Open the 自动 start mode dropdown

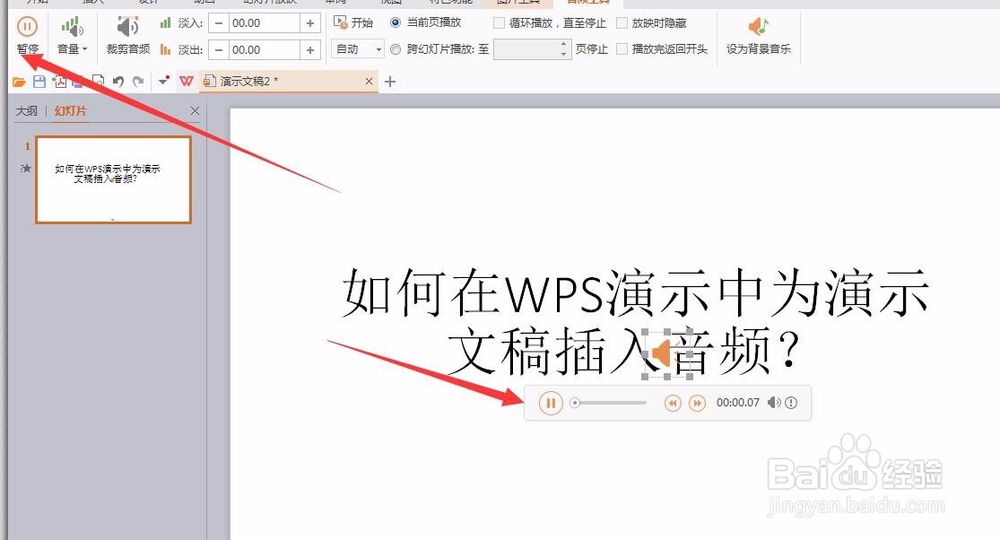pyautogui.click(x=357, y=49)
